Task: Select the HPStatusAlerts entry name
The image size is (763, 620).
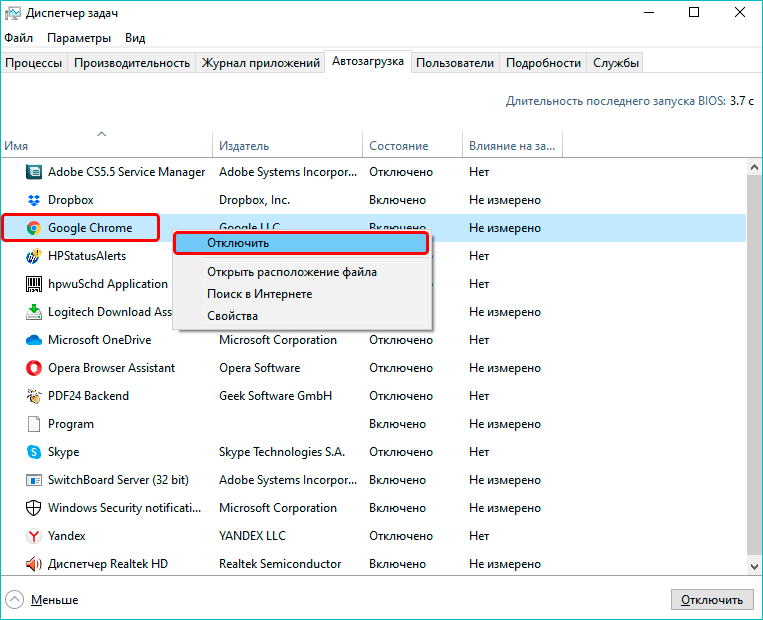Action: pyautogui.click(x=87, y=256)
